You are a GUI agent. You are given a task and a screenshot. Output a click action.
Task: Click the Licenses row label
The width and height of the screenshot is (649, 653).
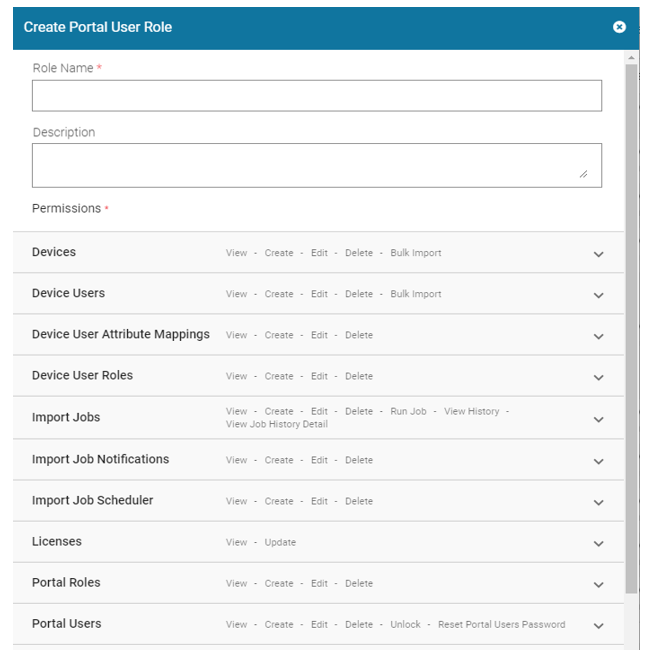(57, 541)
